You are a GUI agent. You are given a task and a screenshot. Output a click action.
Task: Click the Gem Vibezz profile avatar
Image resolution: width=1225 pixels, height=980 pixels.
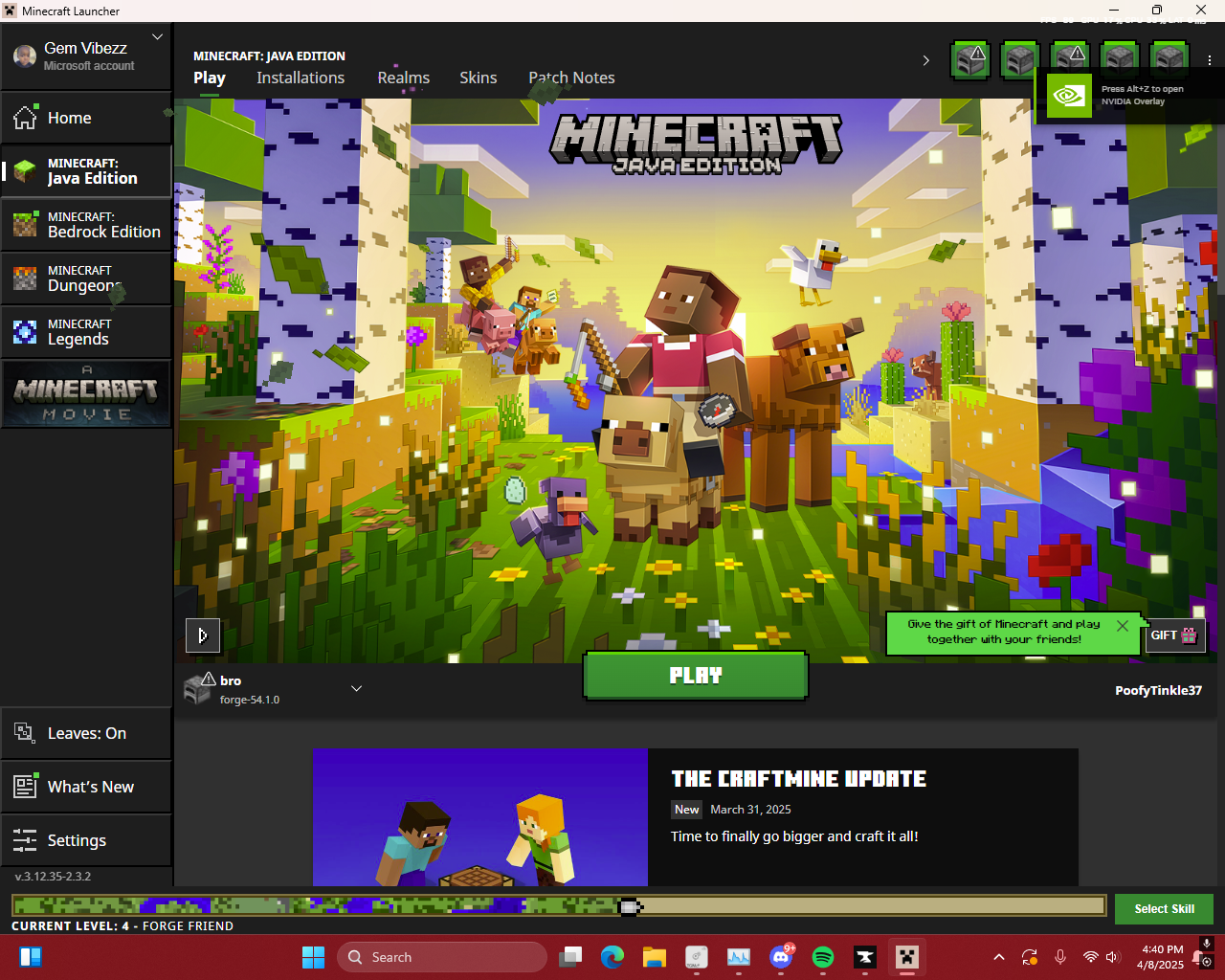(x=25, y=56)
